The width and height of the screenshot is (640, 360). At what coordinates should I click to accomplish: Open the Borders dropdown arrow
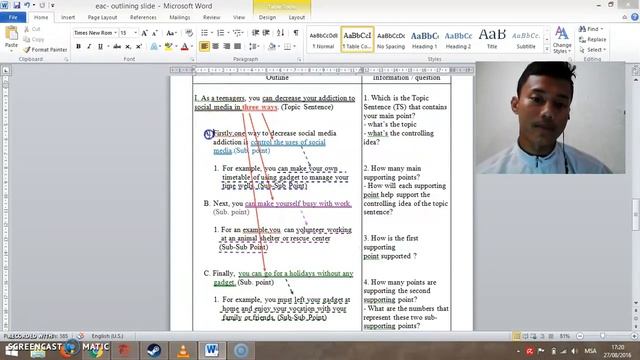(x=294, y=47)
